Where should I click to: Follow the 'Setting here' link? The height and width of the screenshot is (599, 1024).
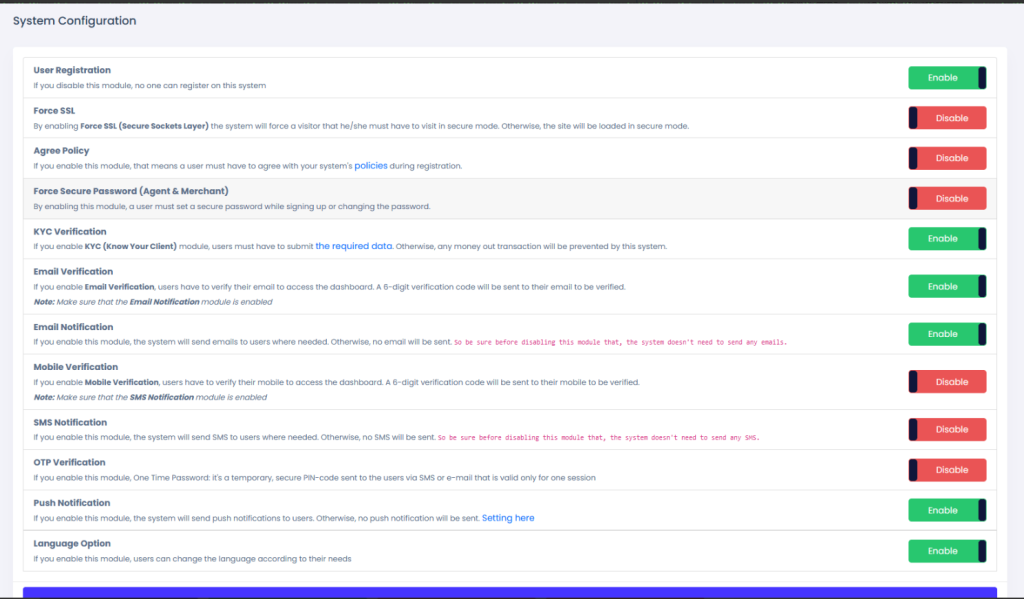pos(508,518)
